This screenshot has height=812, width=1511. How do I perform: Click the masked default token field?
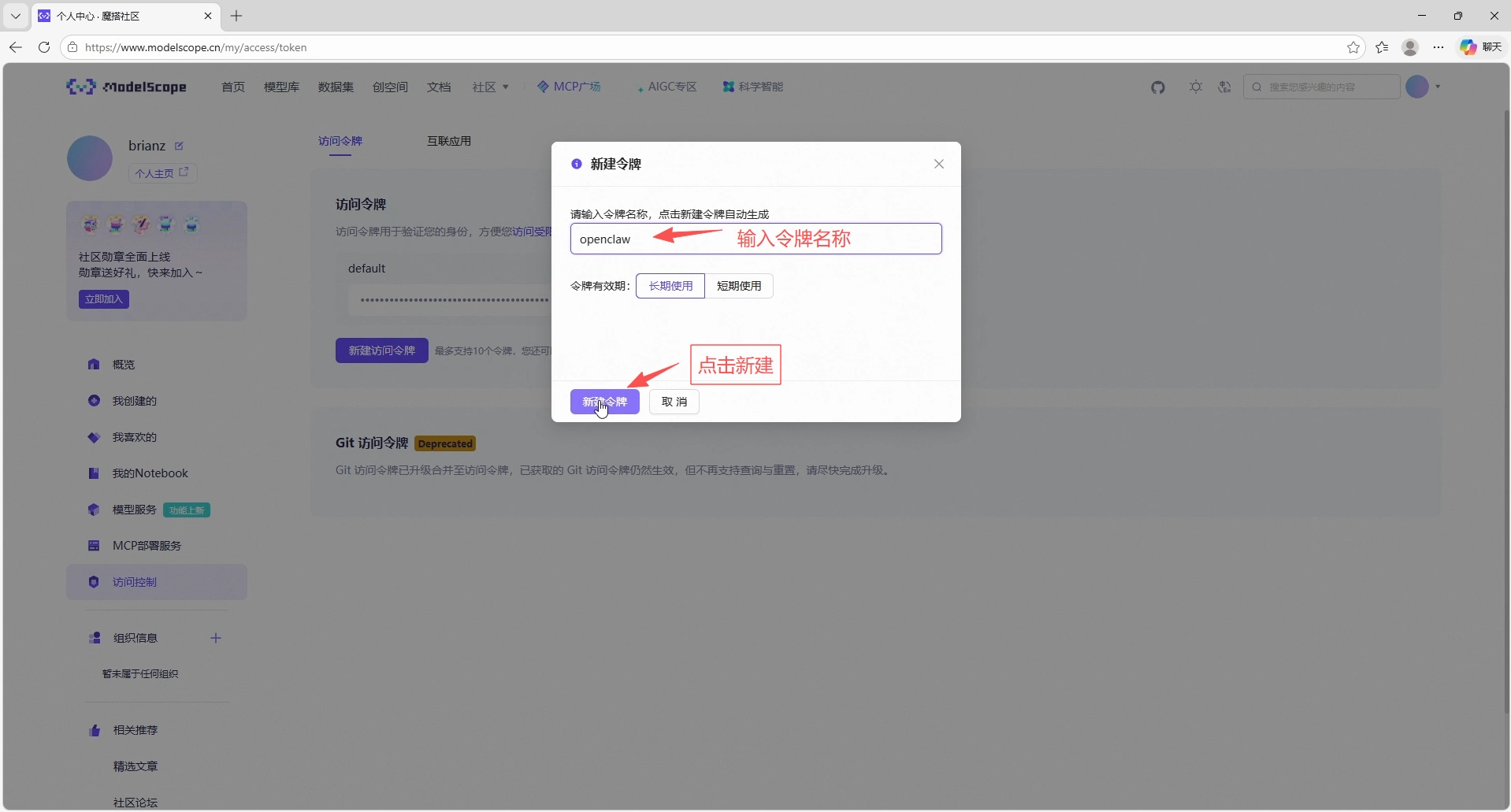pos(451,300)
